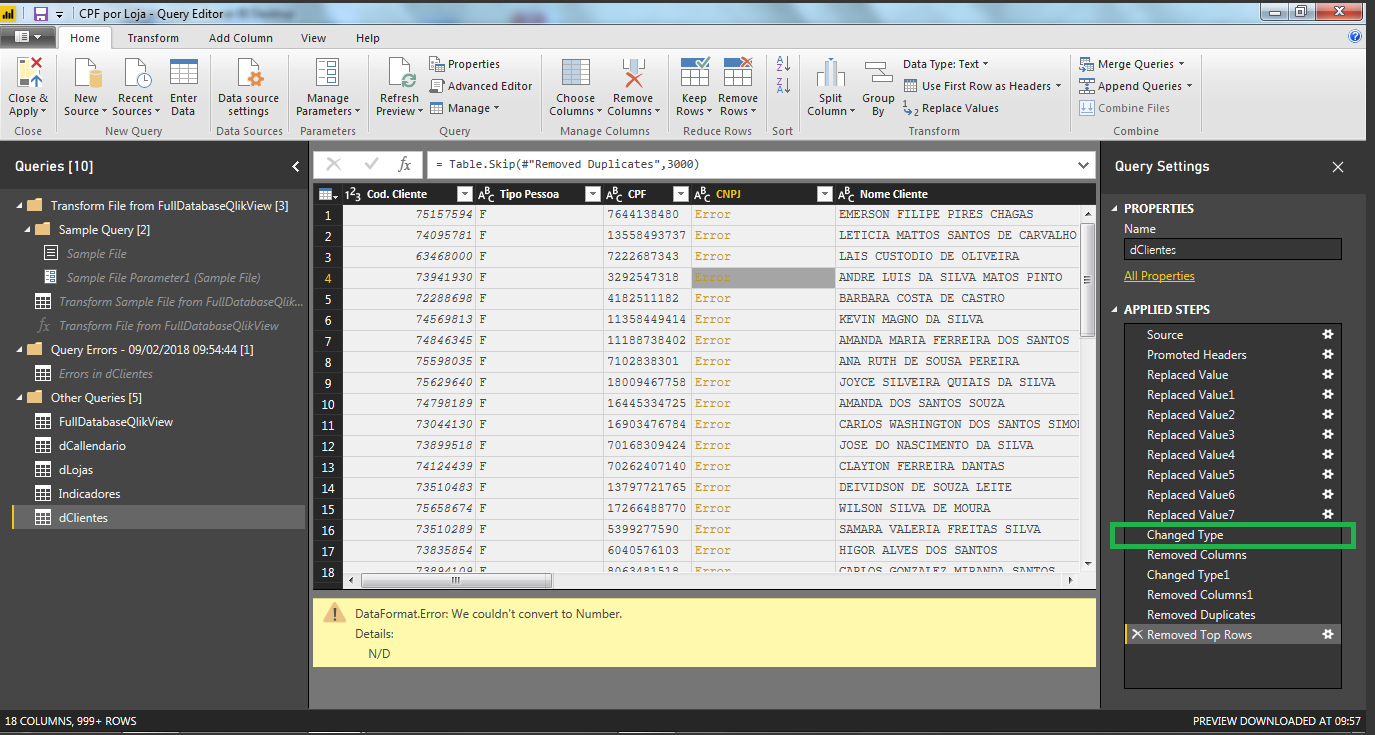The height and width of the screenshot is (735, 1375).
Task: Open Manage query dropdown
Action: (x=465, y=108)
